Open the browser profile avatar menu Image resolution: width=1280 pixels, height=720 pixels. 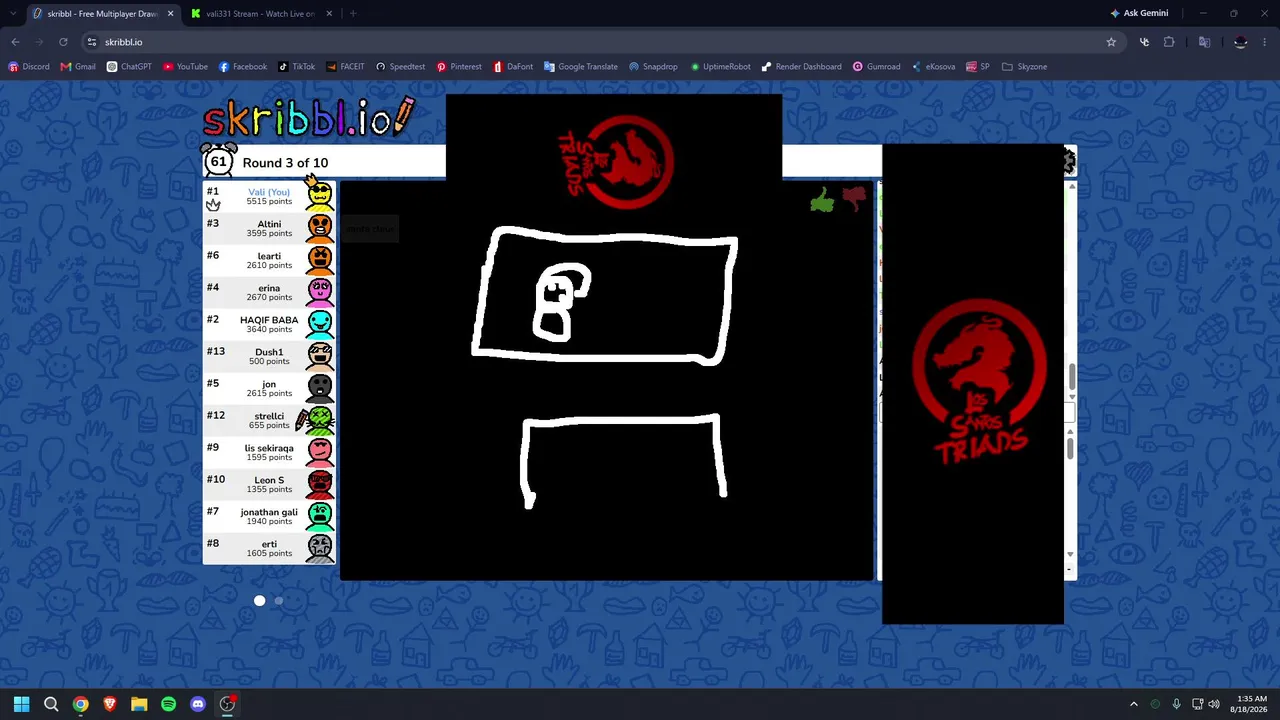(1241, 42)
